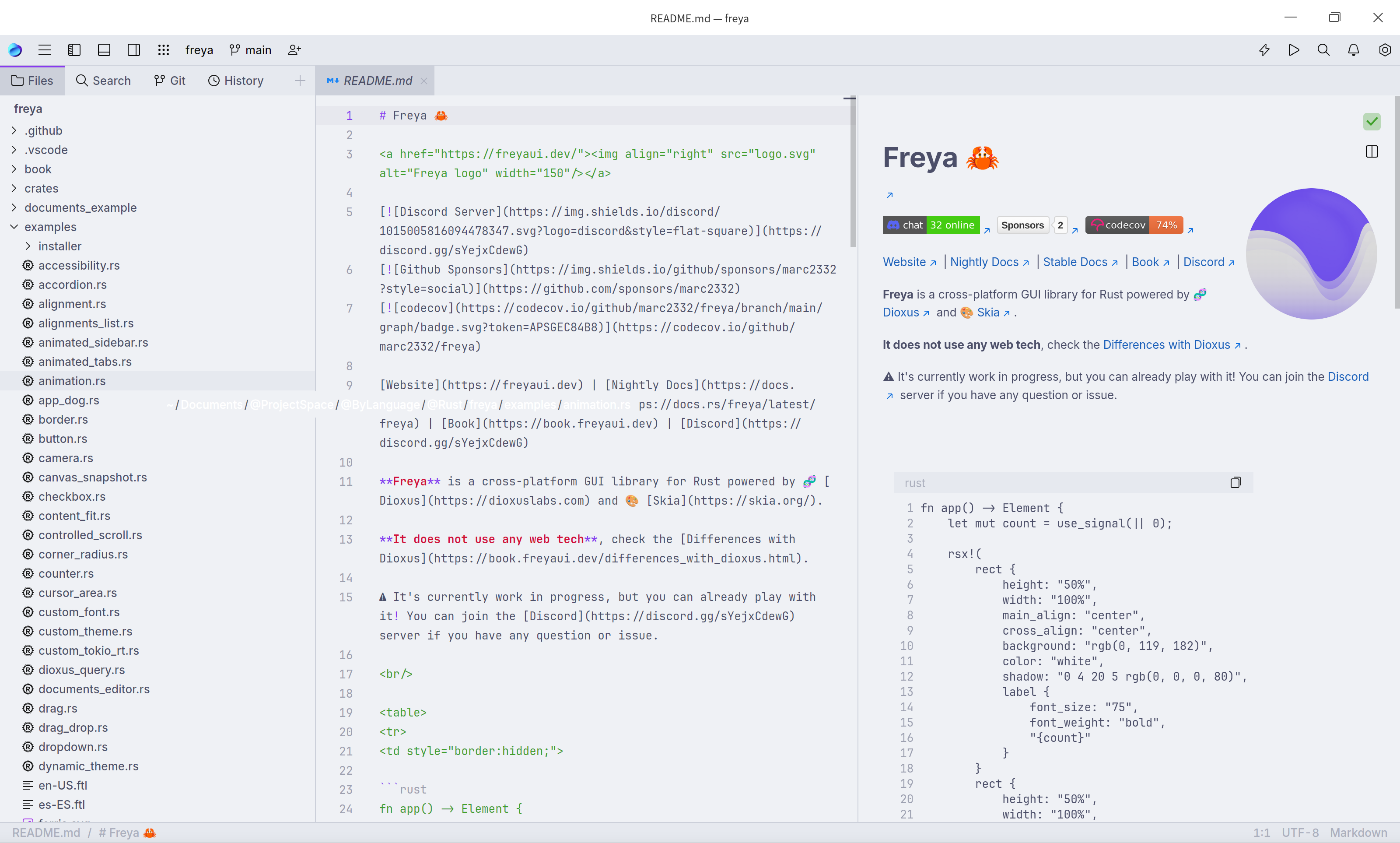Close the README.md tab
The image size is (1400, 843).
[x=423, y=81]
